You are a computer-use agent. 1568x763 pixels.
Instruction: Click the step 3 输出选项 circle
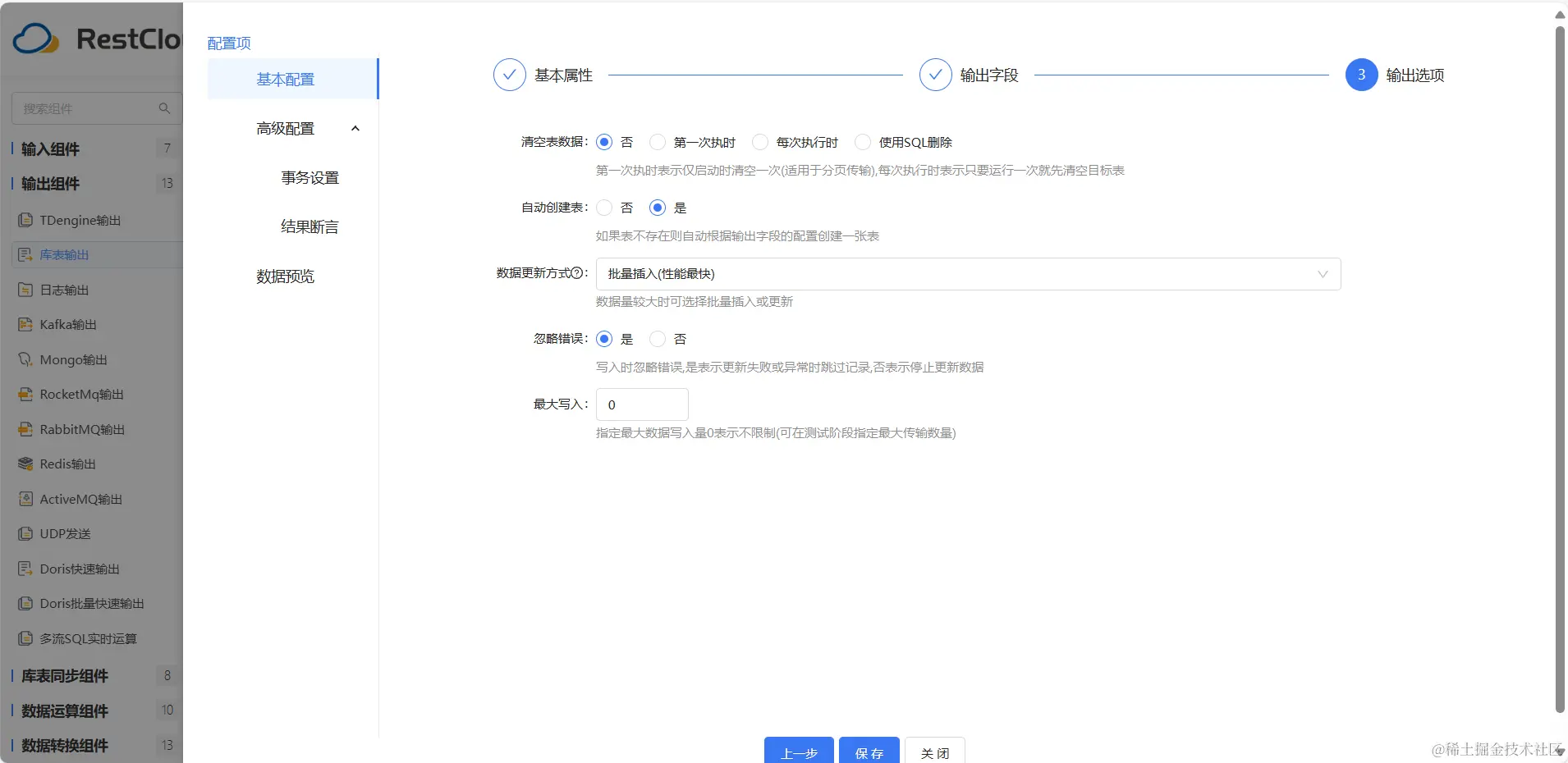point(1361,75)
